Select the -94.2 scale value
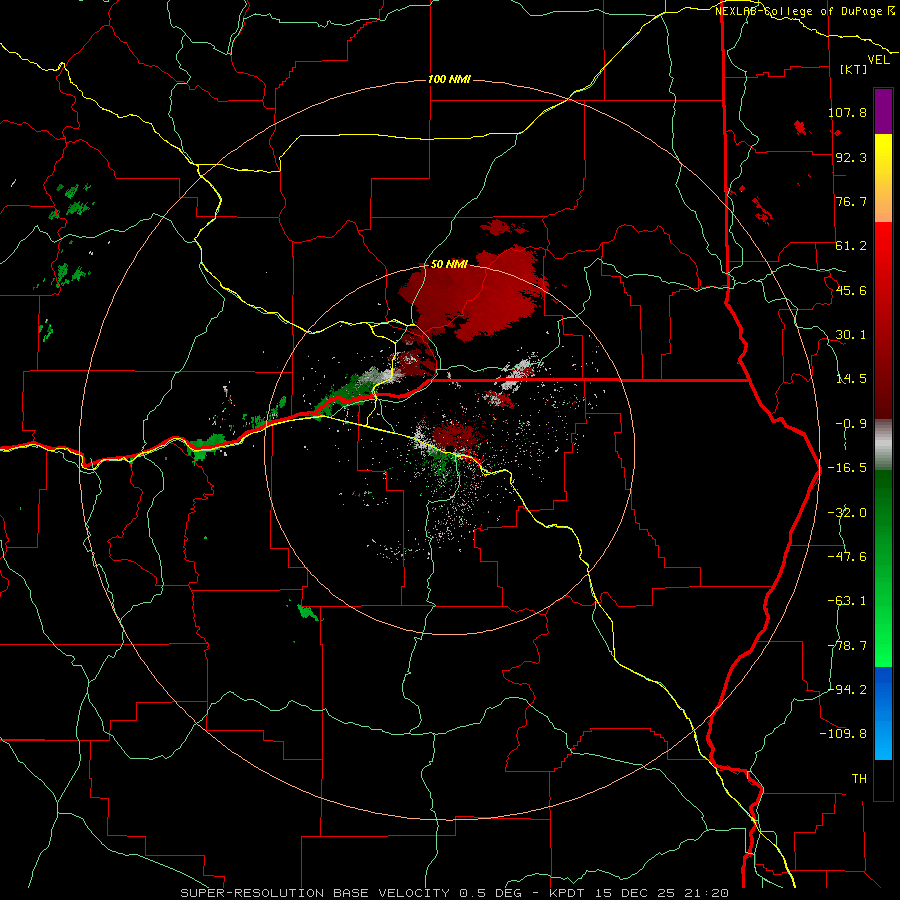The image size is (900, 900). click(x=847, y=689)
